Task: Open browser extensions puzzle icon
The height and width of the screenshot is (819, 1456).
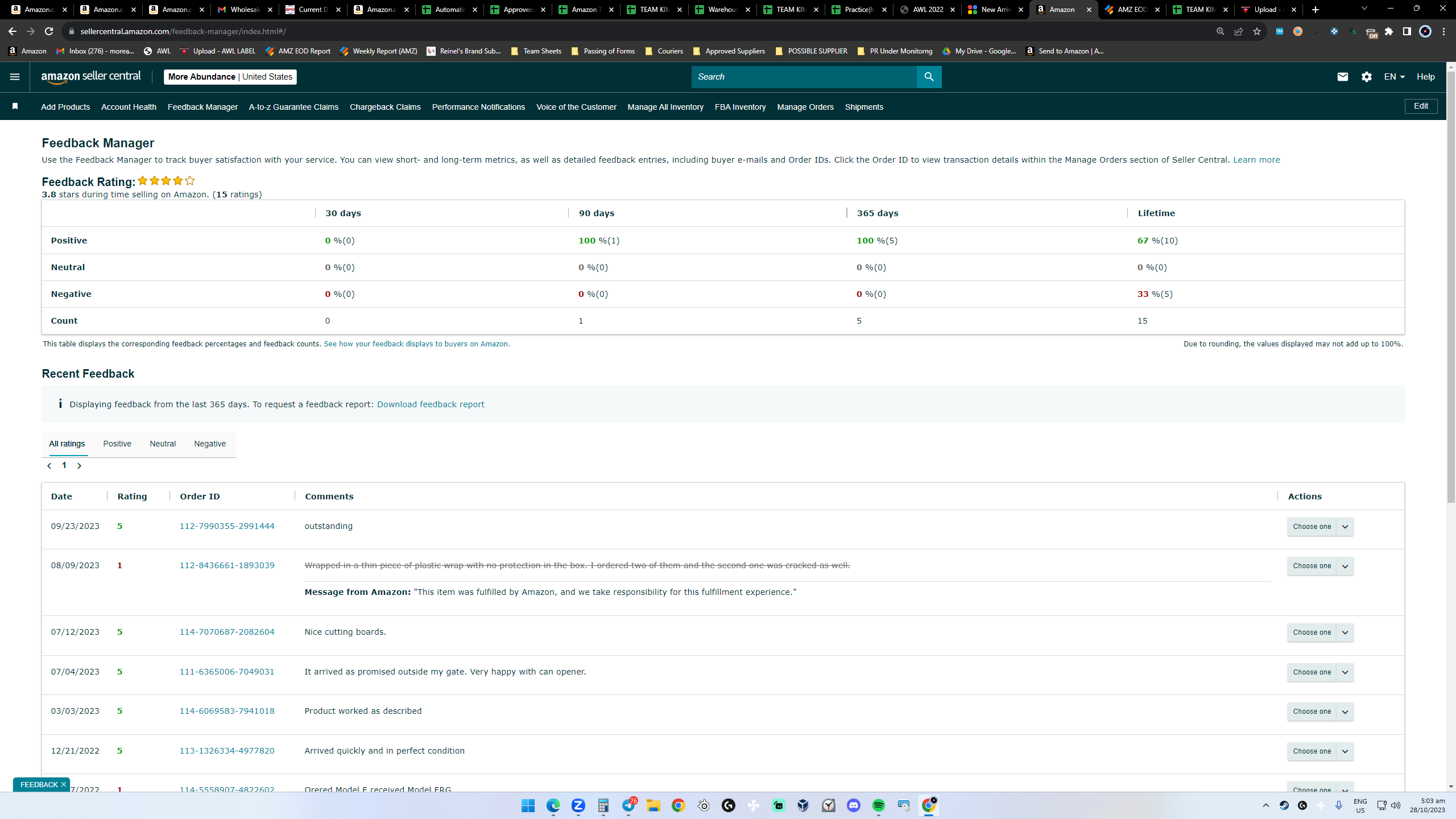Action: pyautogui.click(x=1389, y=31)
